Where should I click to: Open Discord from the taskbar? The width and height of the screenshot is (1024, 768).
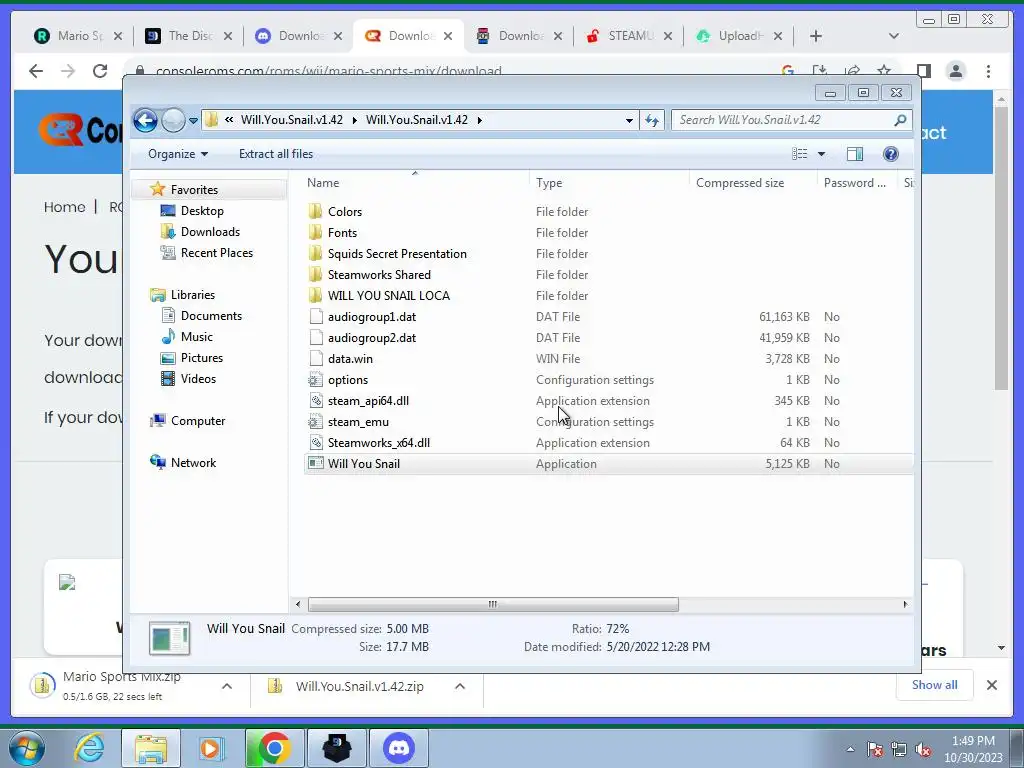(399, 748)
